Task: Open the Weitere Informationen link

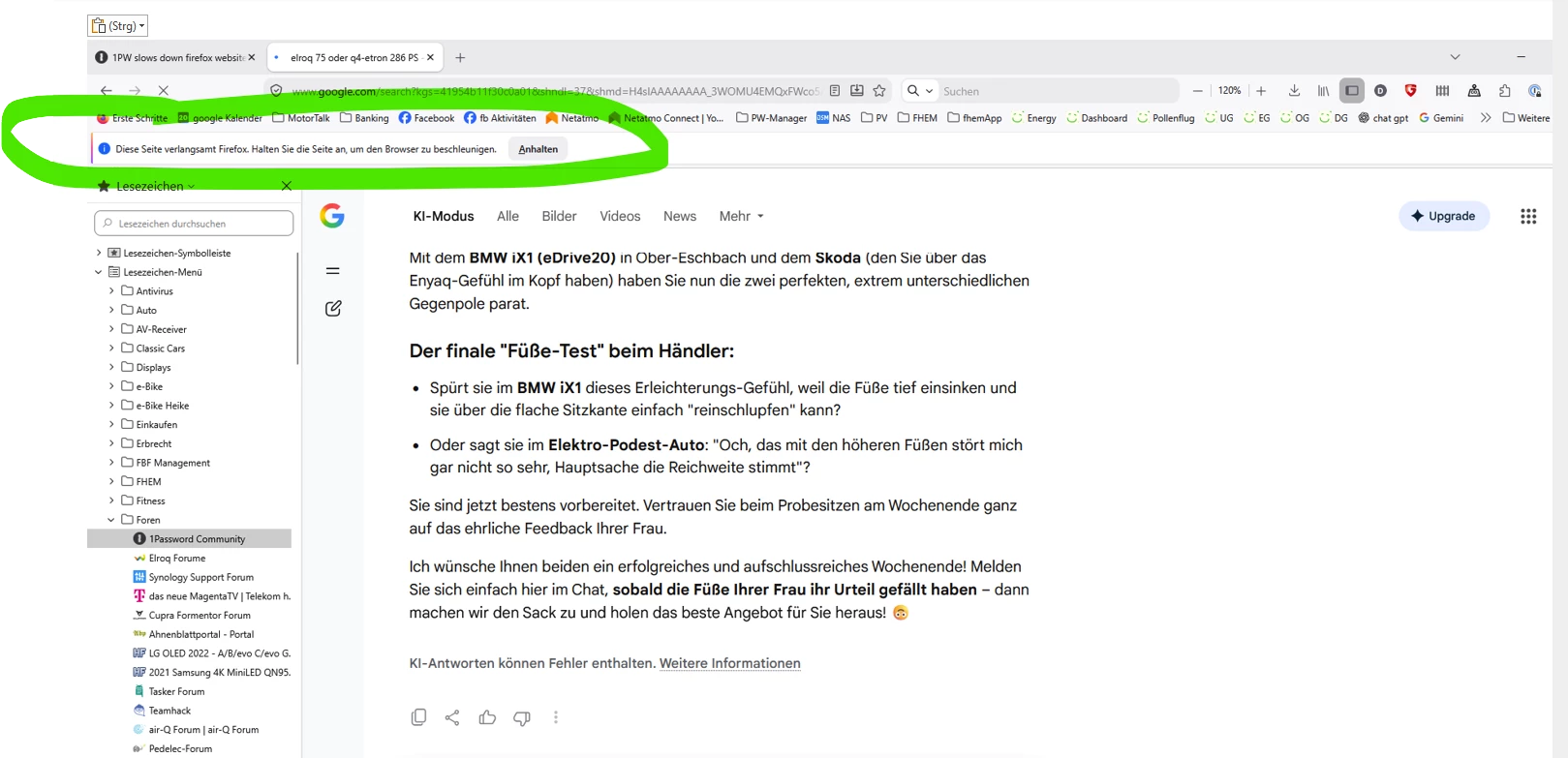Action: click(x=730, y=663)
